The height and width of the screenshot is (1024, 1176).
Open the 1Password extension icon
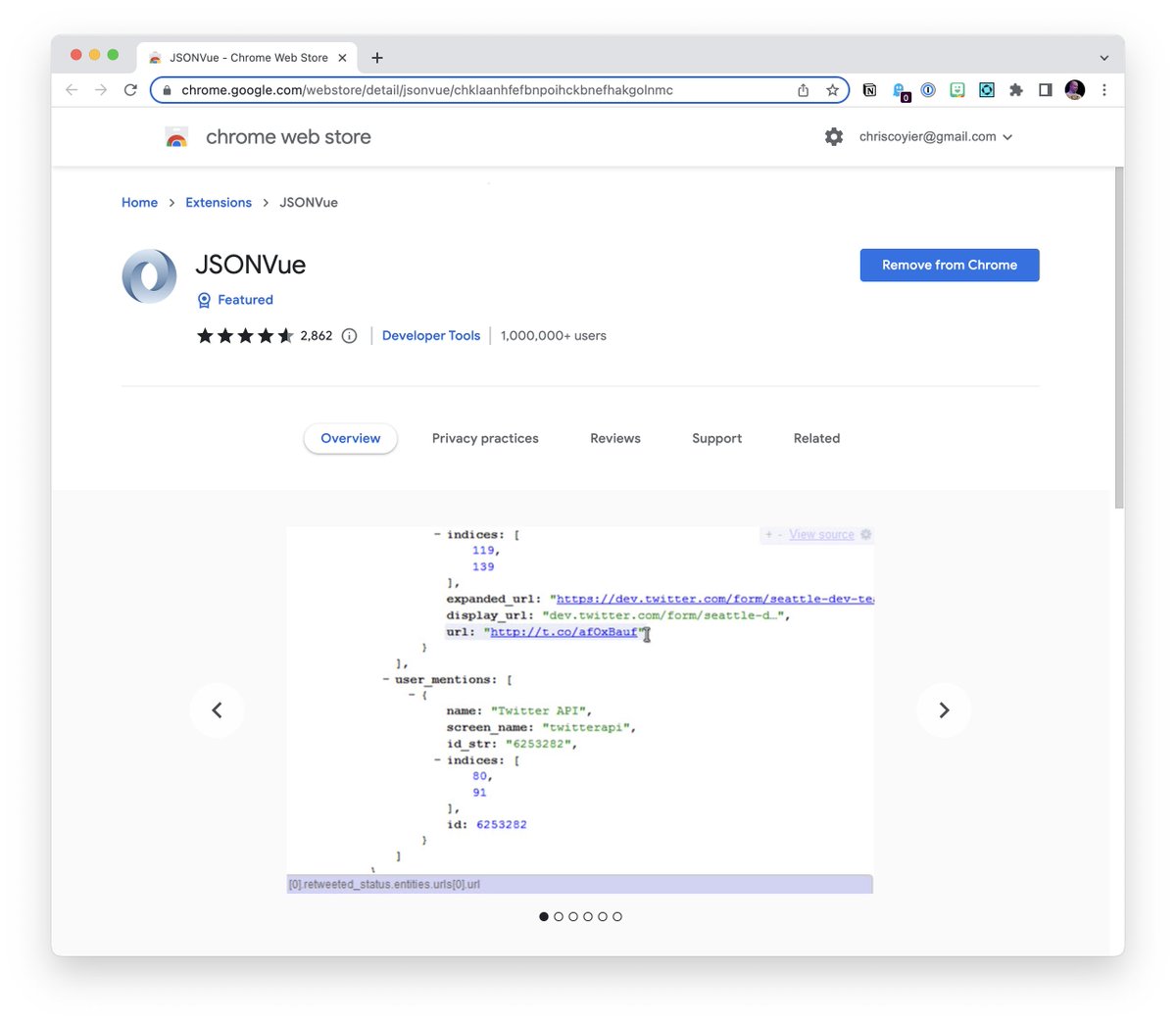(x=928, y=90)
